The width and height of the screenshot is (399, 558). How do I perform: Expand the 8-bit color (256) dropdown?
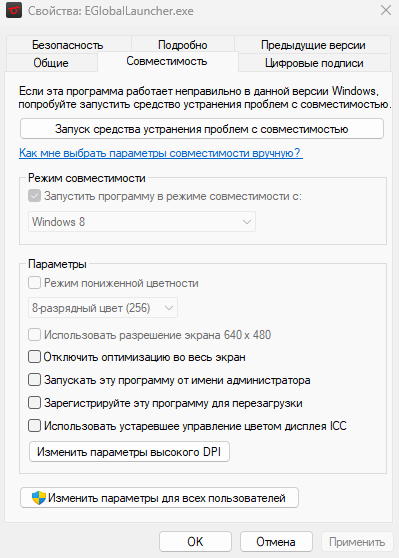point(103,308)
